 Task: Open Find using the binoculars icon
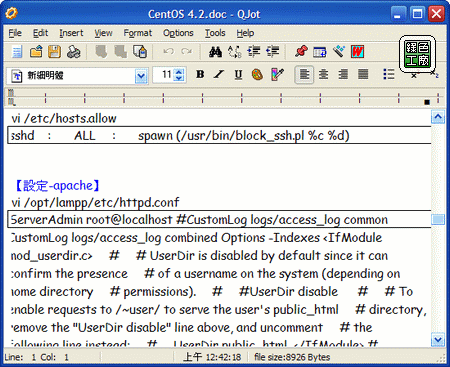[x=215, y=52]
